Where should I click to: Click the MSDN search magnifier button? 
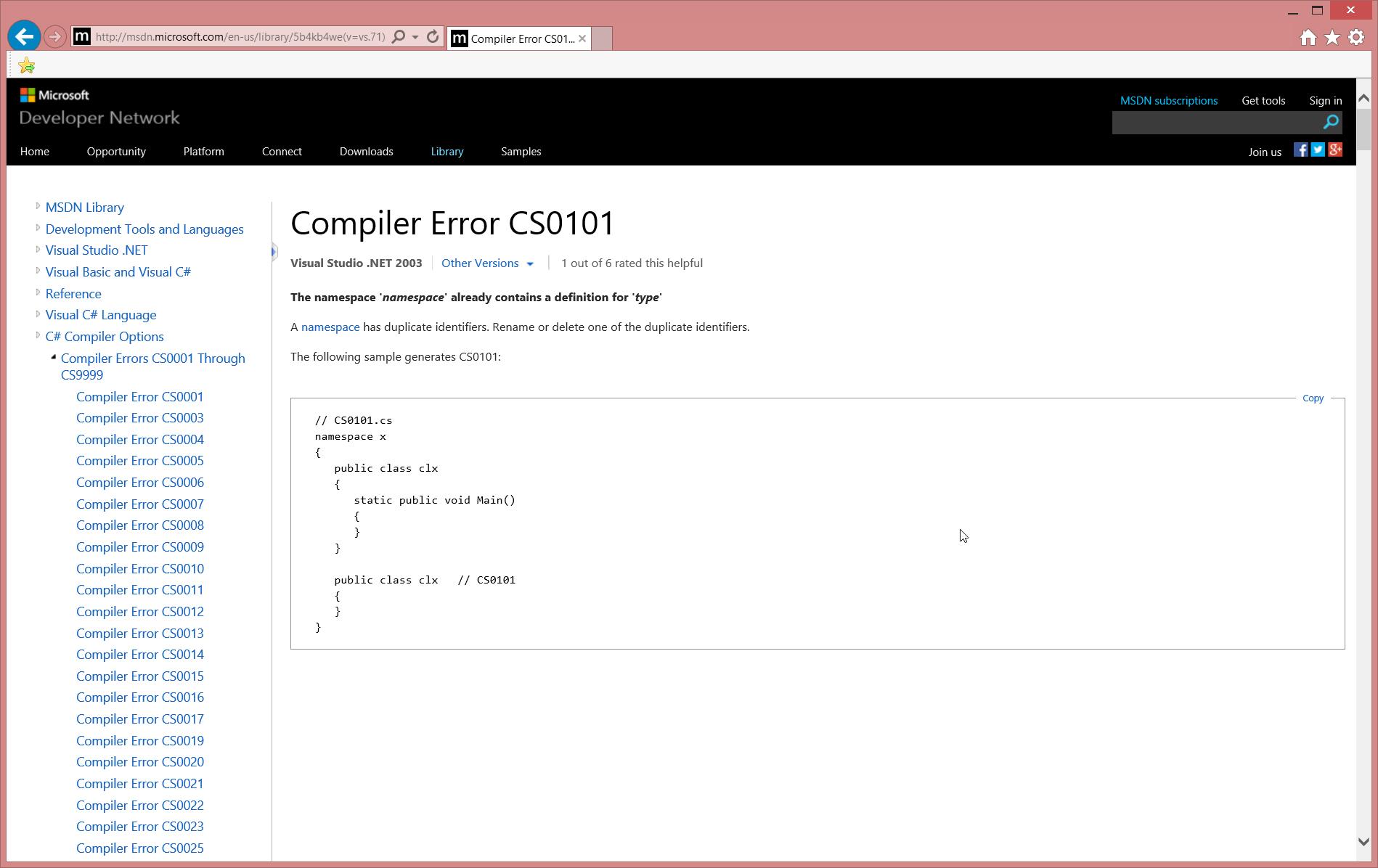pos(1331,122)
